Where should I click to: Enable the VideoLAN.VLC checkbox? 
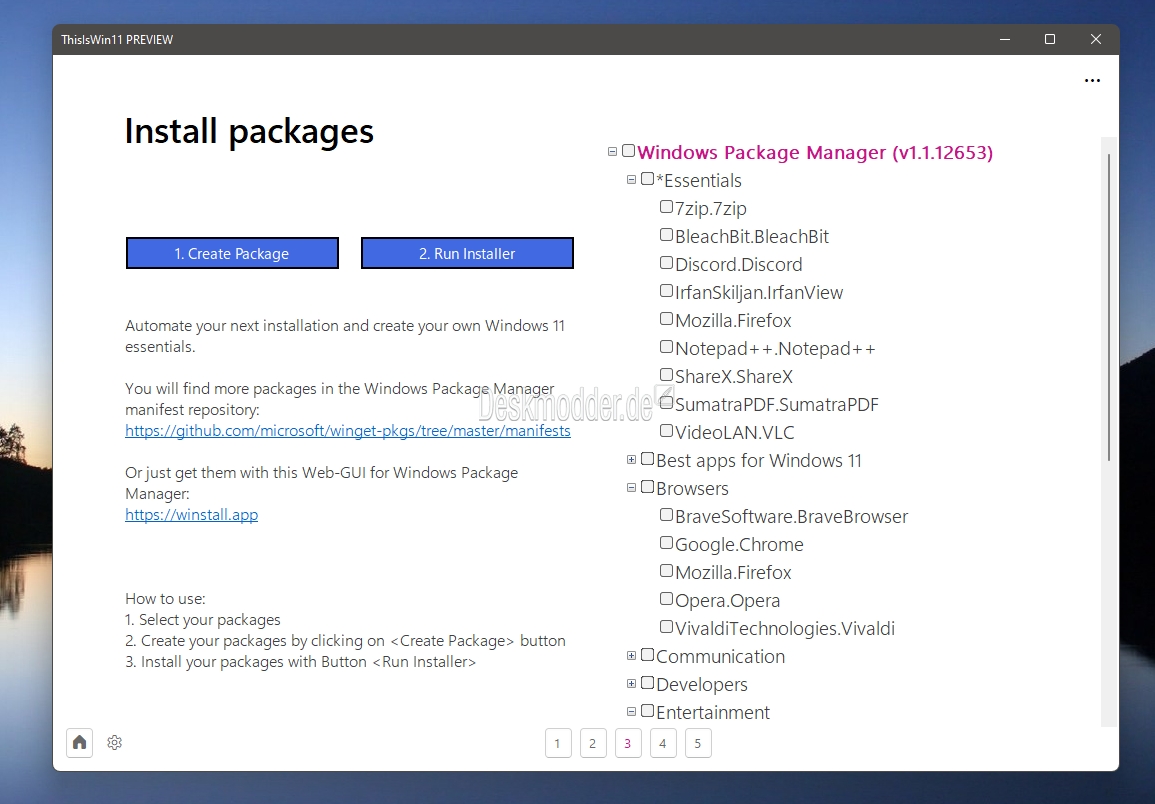point(667,431)
